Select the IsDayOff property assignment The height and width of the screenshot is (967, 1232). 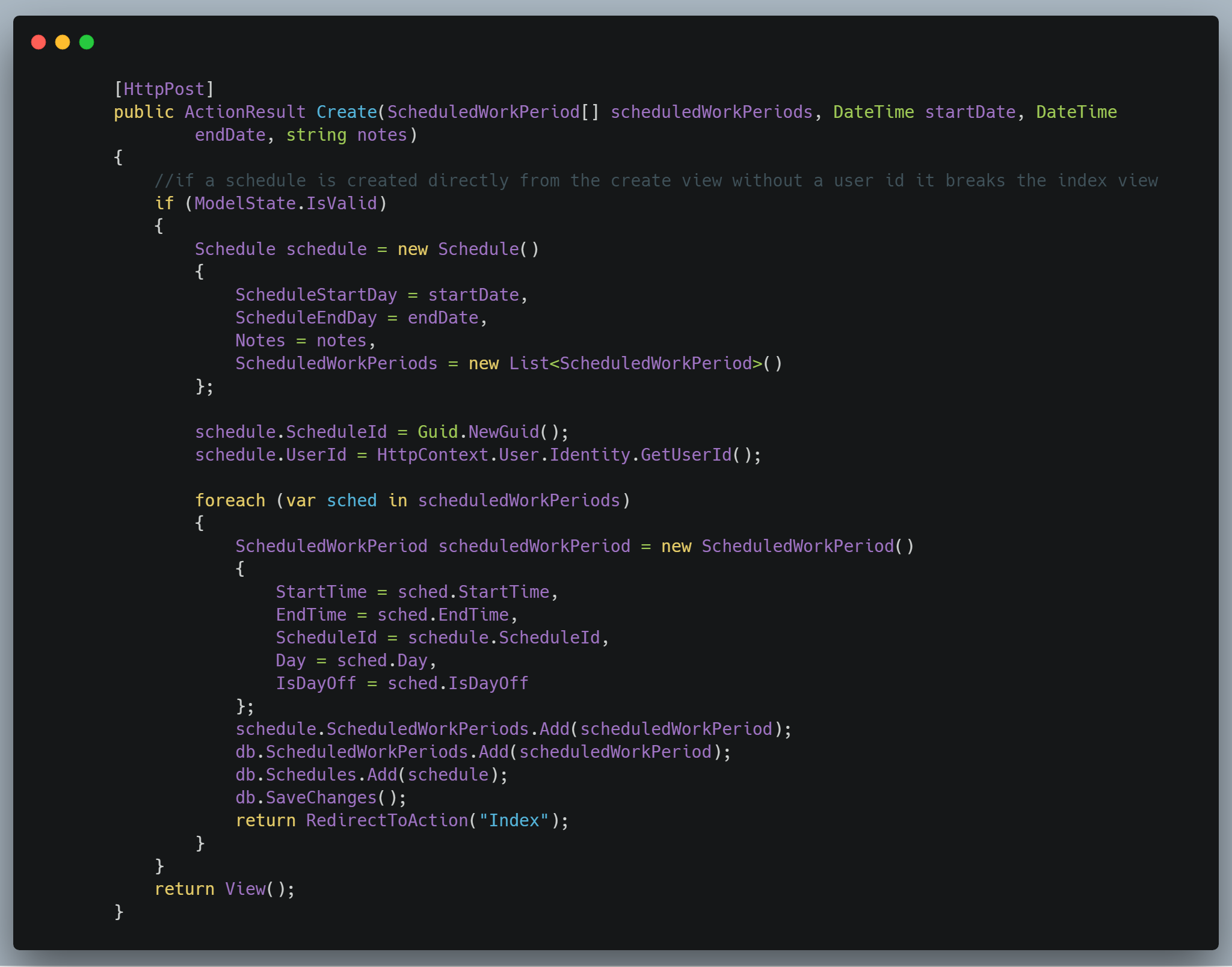402,683
